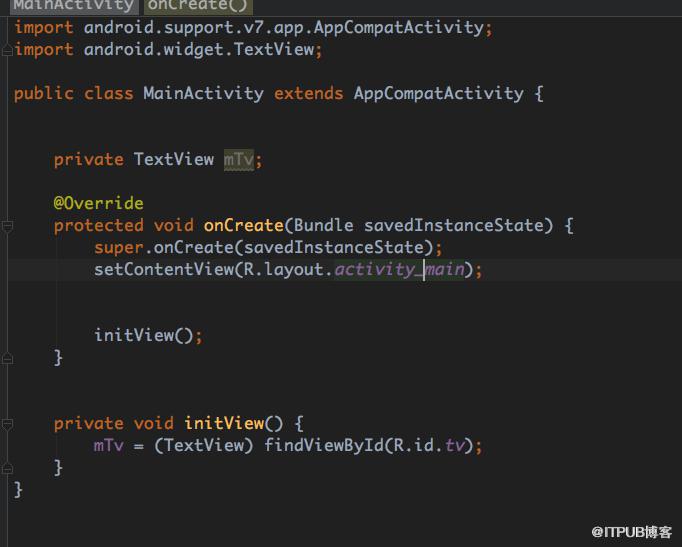Viewport: 682px width, 547px height.
Task: Click the public keyword of the class
Action: tap(43, 93)
